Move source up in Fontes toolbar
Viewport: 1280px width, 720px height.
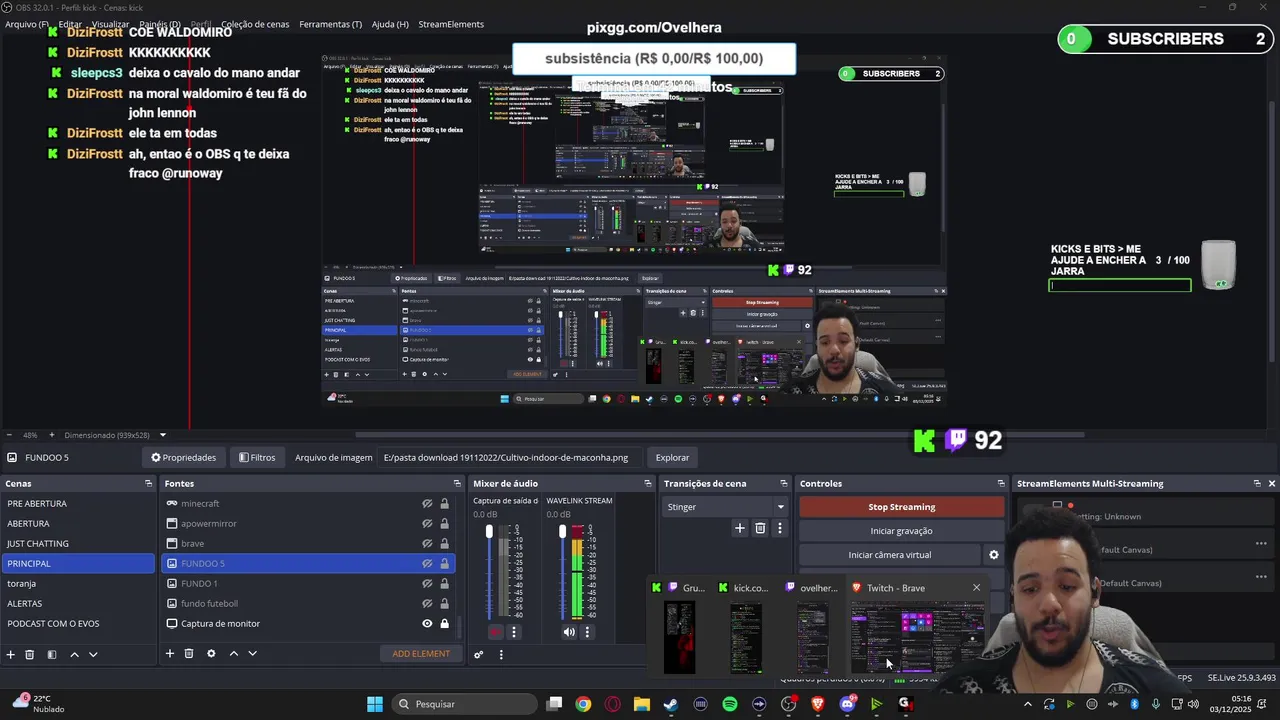234,654
